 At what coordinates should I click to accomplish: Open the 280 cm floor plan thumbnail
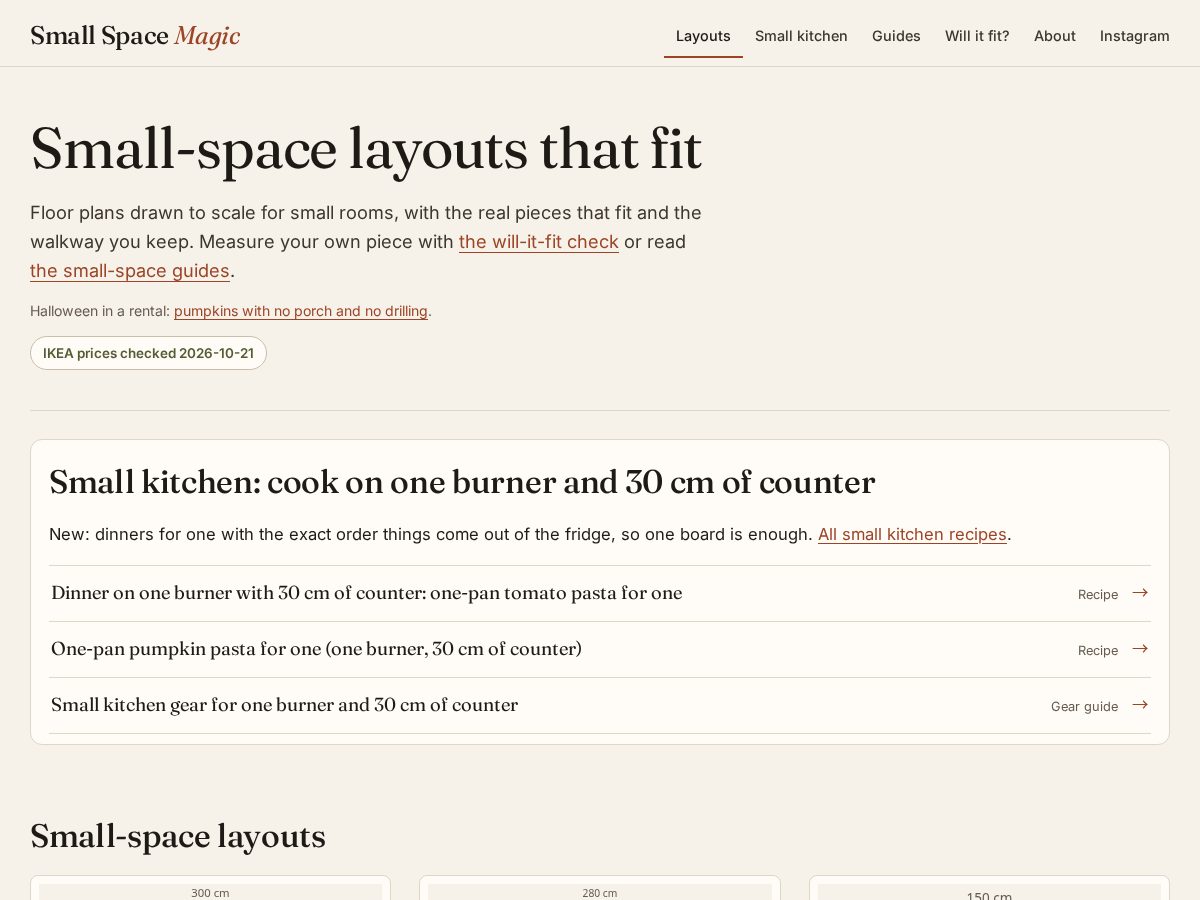tap(600, 889)
